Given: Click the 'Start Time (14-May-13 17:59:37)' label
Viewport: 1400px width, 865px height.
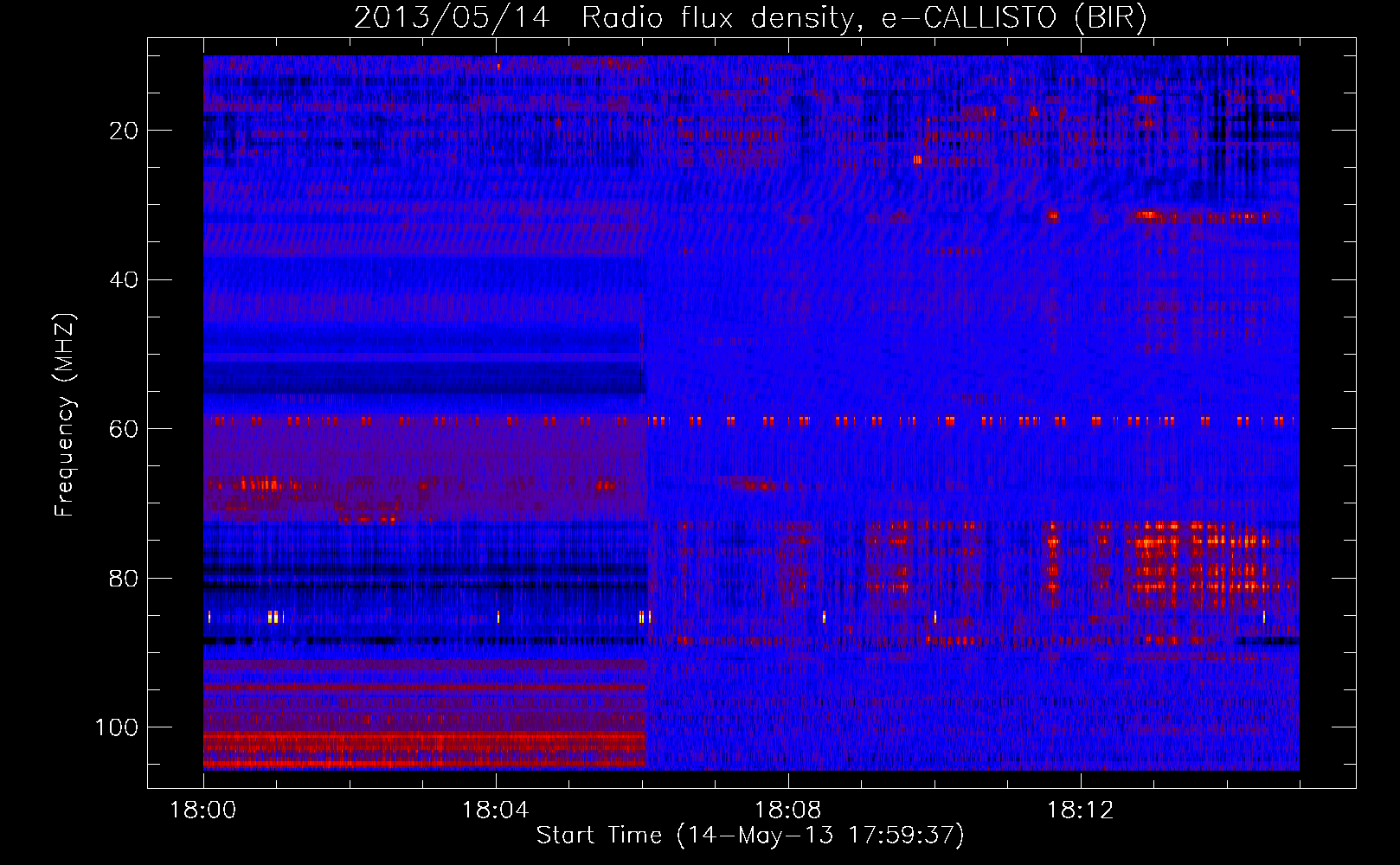Looking at the screenshot, I should point(750,836).
